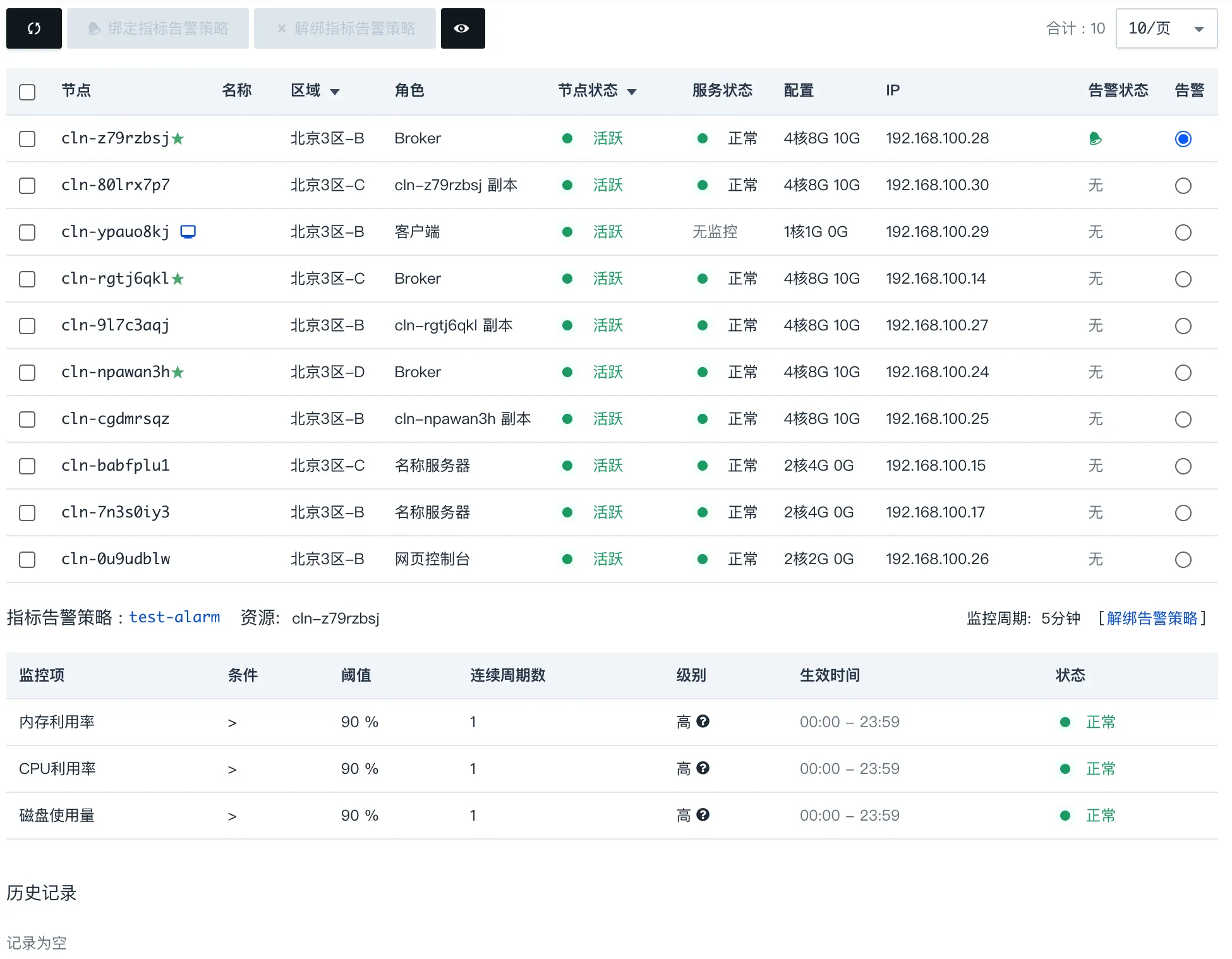1232x959 pixels.
Task: Click the refresh icon button
Action: click(x=34, y=28)
